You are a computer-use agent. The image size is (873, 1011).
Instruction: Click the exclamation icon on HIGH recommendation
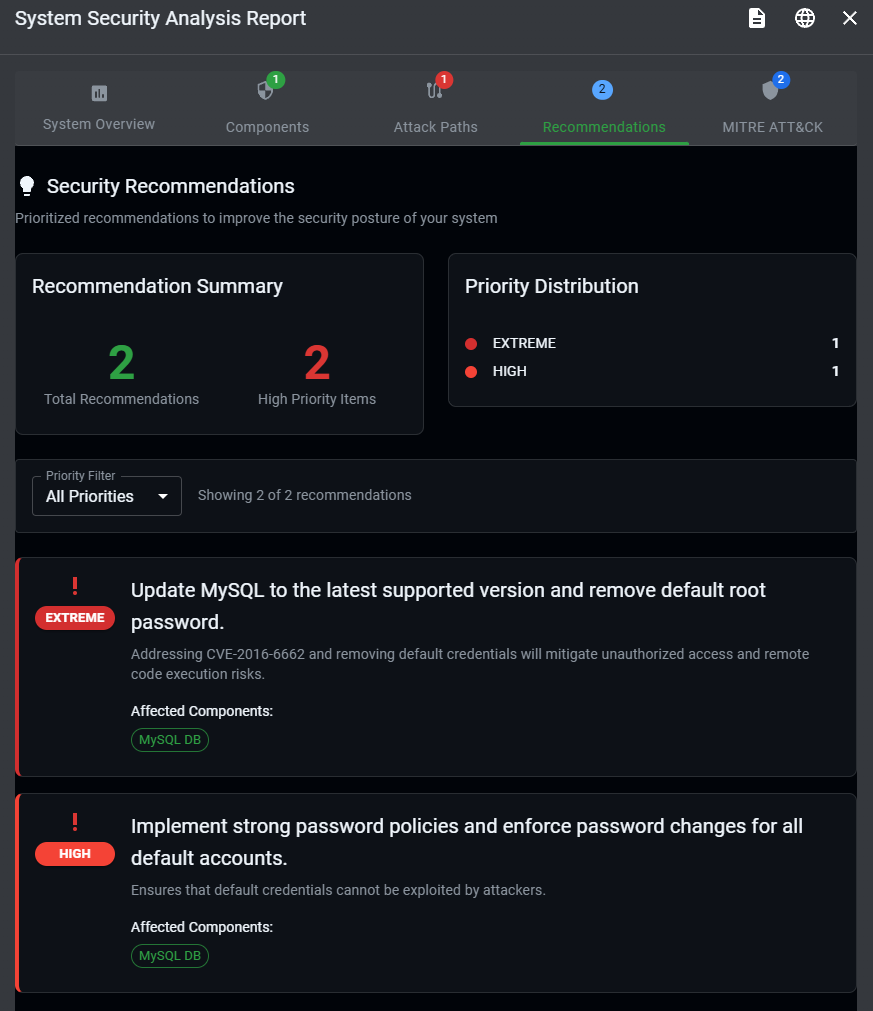click(x=75, y=822)
